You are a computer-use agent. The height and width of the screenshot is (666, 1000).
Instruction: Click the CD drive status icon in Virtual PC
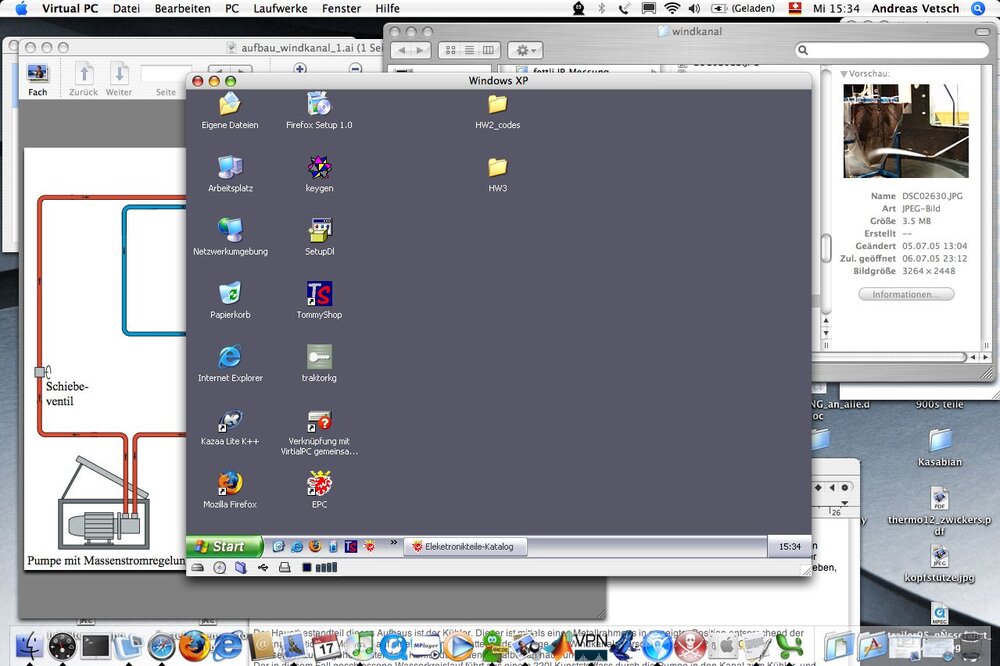pos(219,567)
